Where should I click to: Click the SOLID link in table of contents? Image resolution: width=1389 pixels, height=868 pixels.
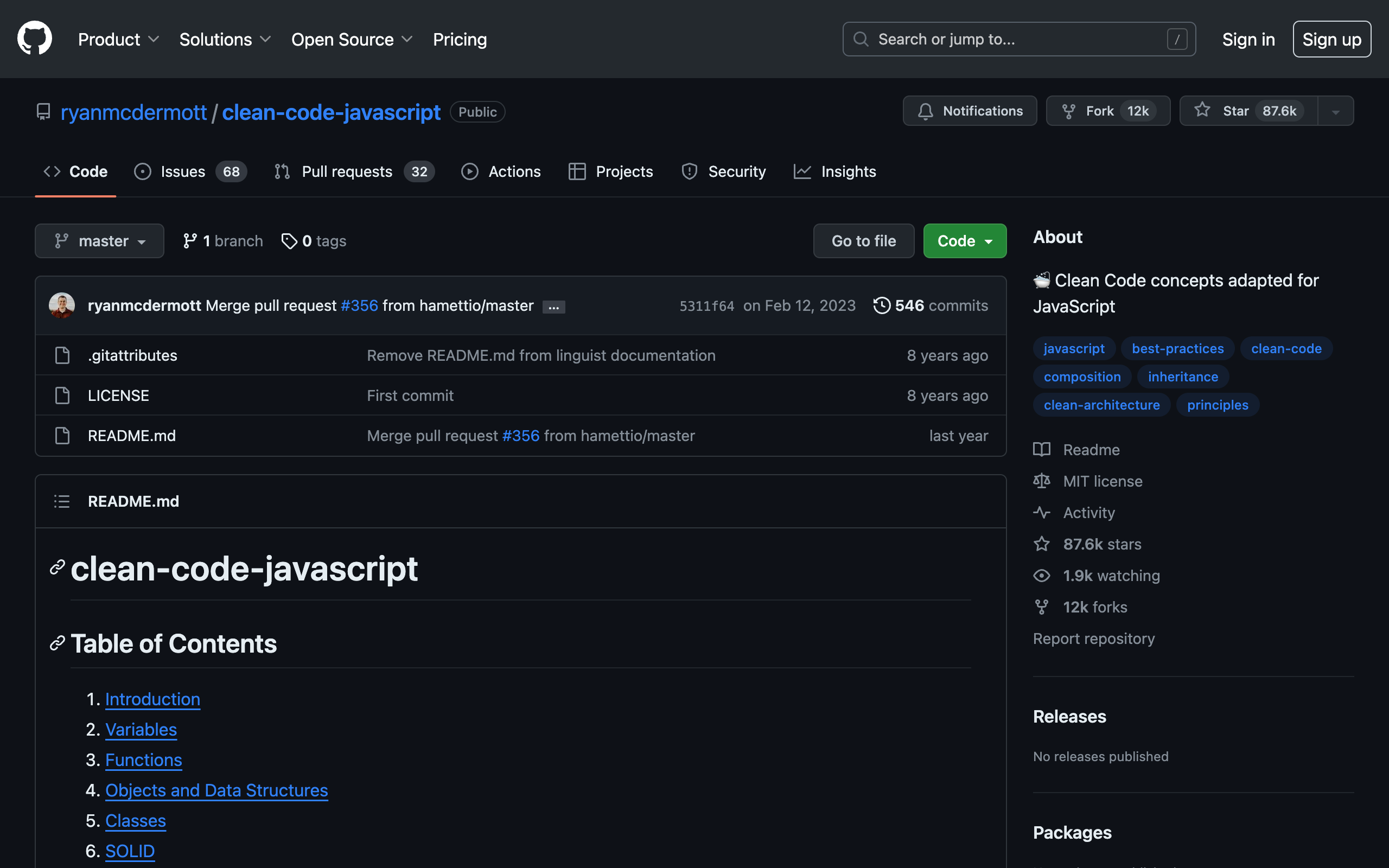tap(130, 851)
